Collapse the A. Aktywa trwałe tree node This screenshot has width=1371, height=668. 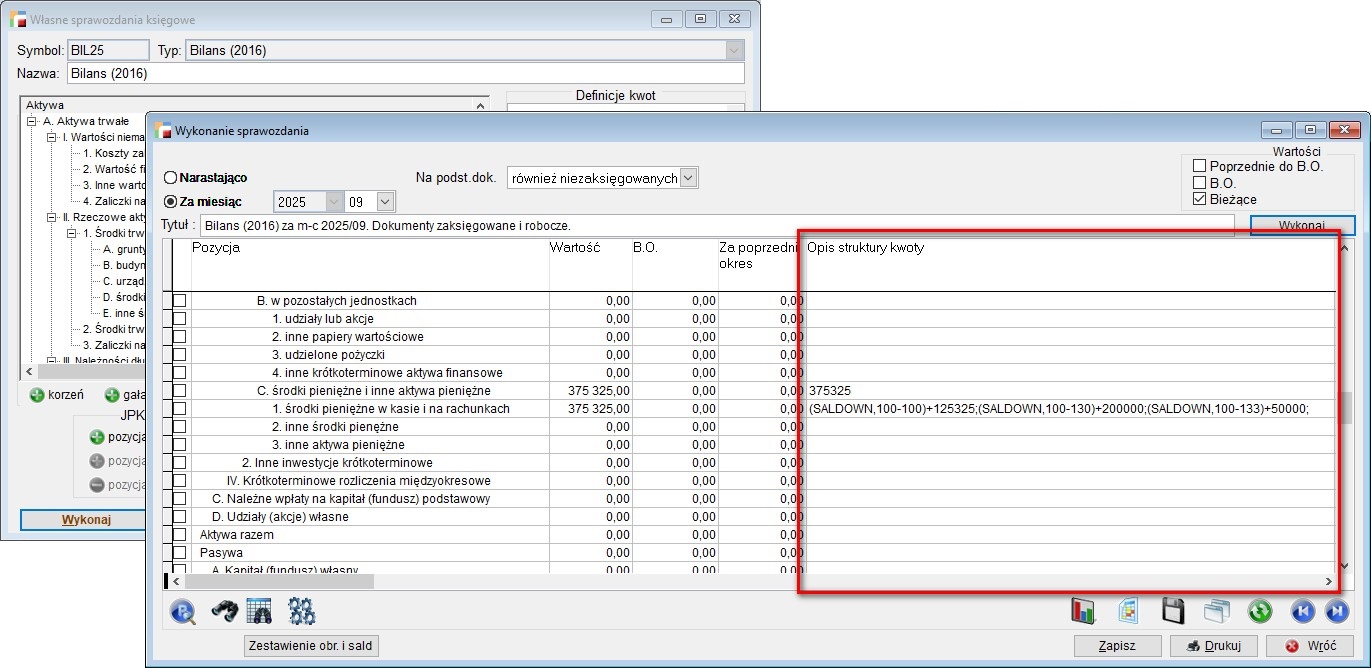point(32,121)
